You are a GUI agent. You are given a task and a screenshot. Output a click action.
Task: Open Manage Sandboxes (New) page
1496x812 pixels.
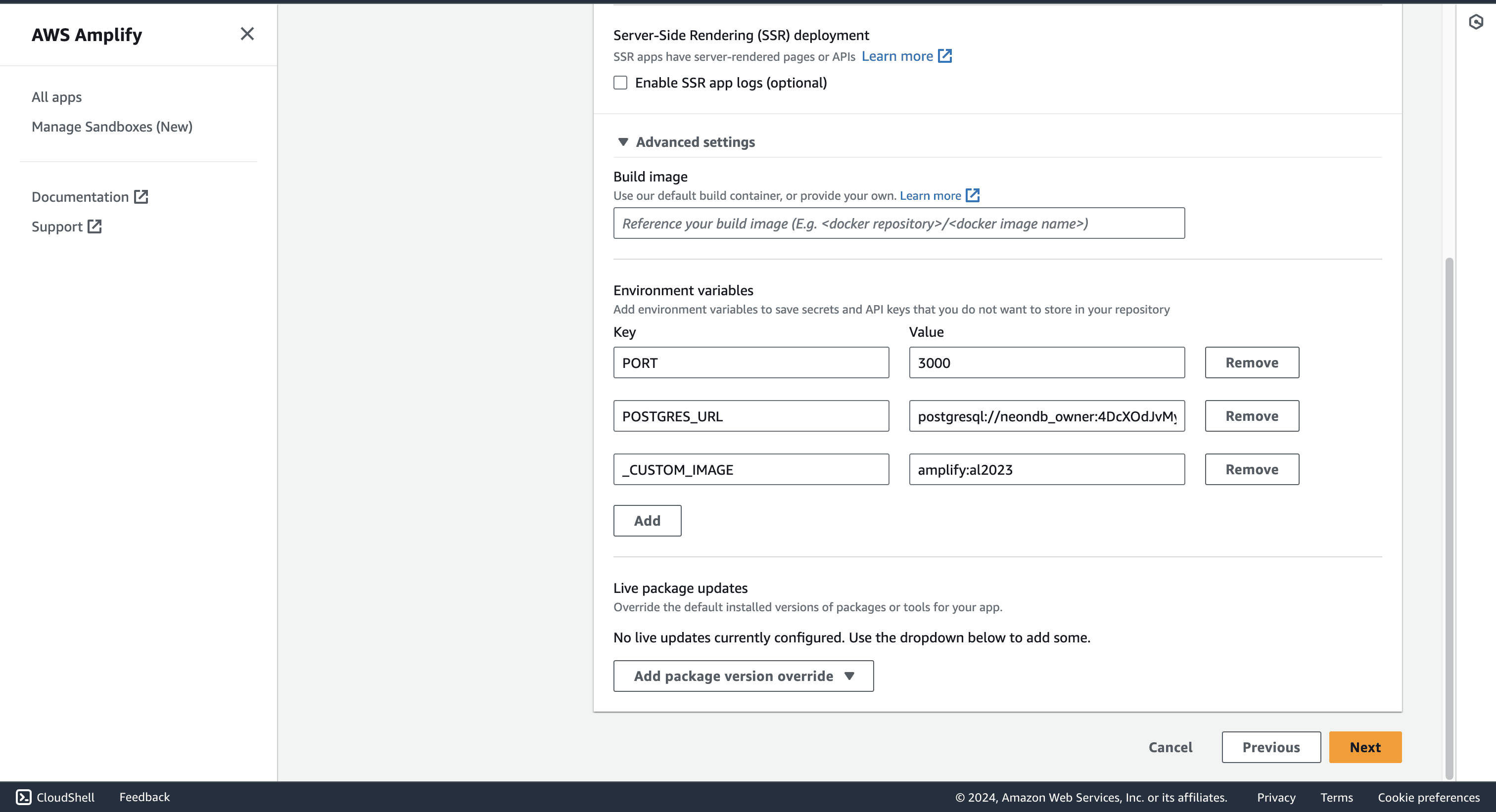point(111,127)
